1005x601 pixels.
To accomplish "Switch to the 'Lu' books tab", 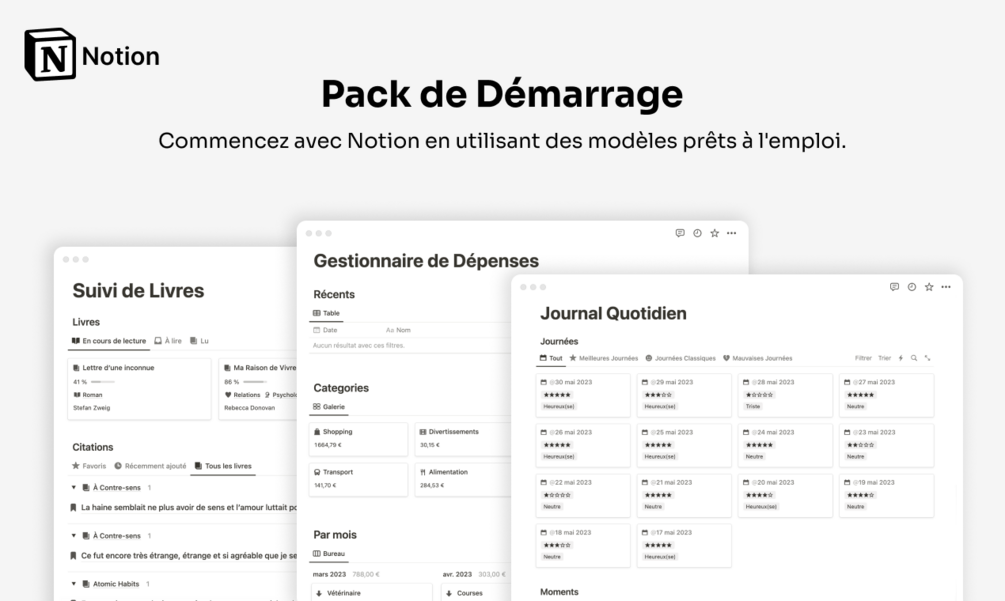I will pyautogui.click(x=199, y=341).
